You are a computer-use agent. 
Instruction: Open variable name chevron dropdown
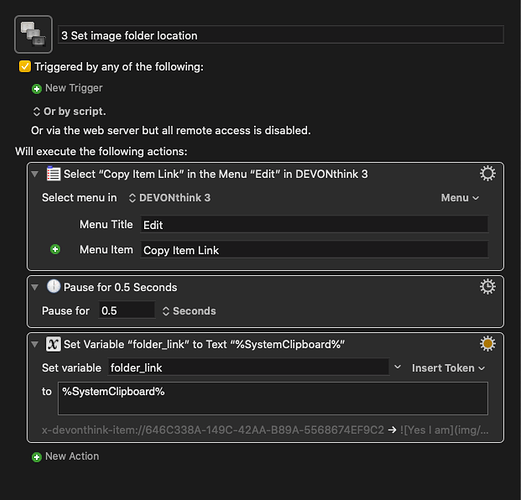(x=397, y=367)
